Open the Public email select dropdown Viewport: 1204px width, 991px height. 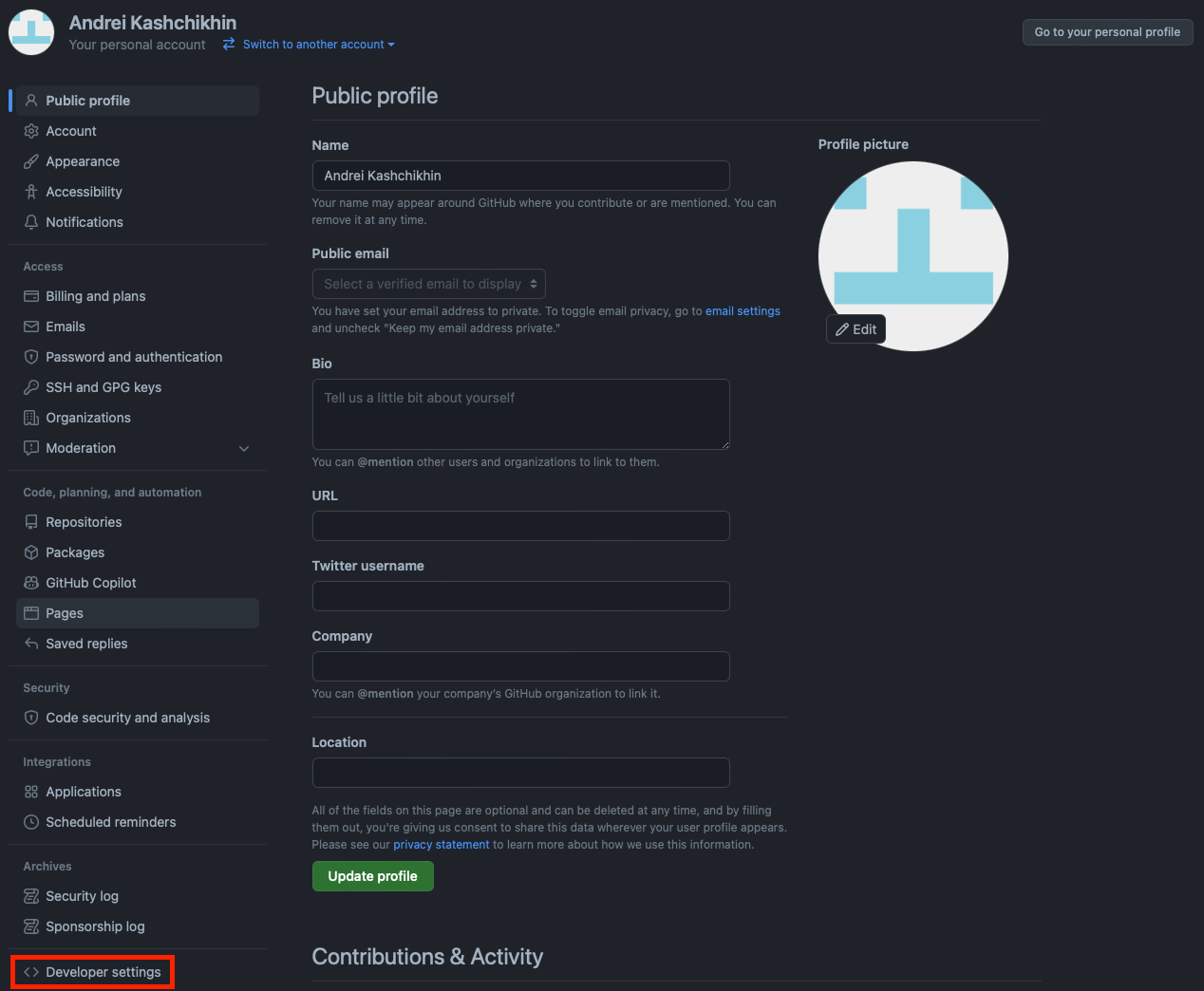(429, 284)
